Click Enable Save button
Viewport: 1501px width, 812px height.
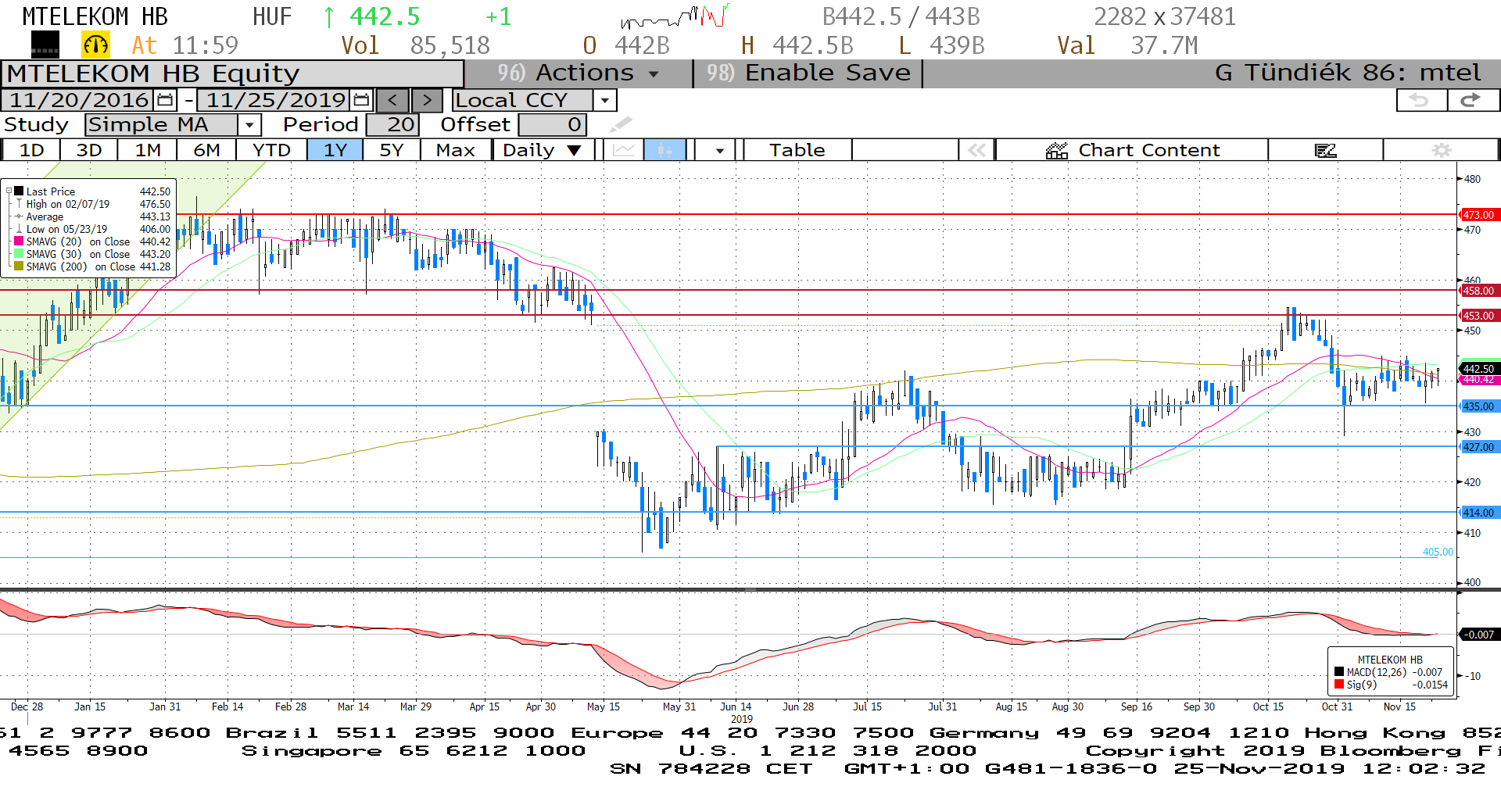tap(808, 73)
